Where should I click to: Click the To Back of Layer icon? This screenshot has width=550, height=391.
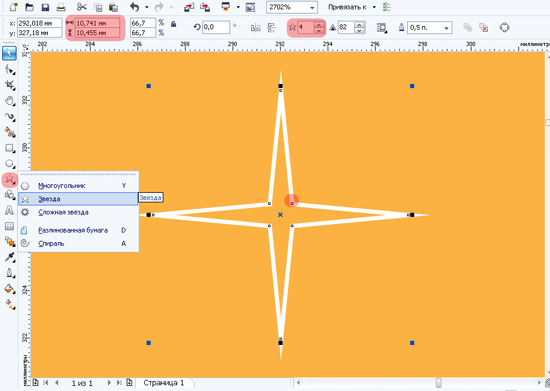click(484, 28)
